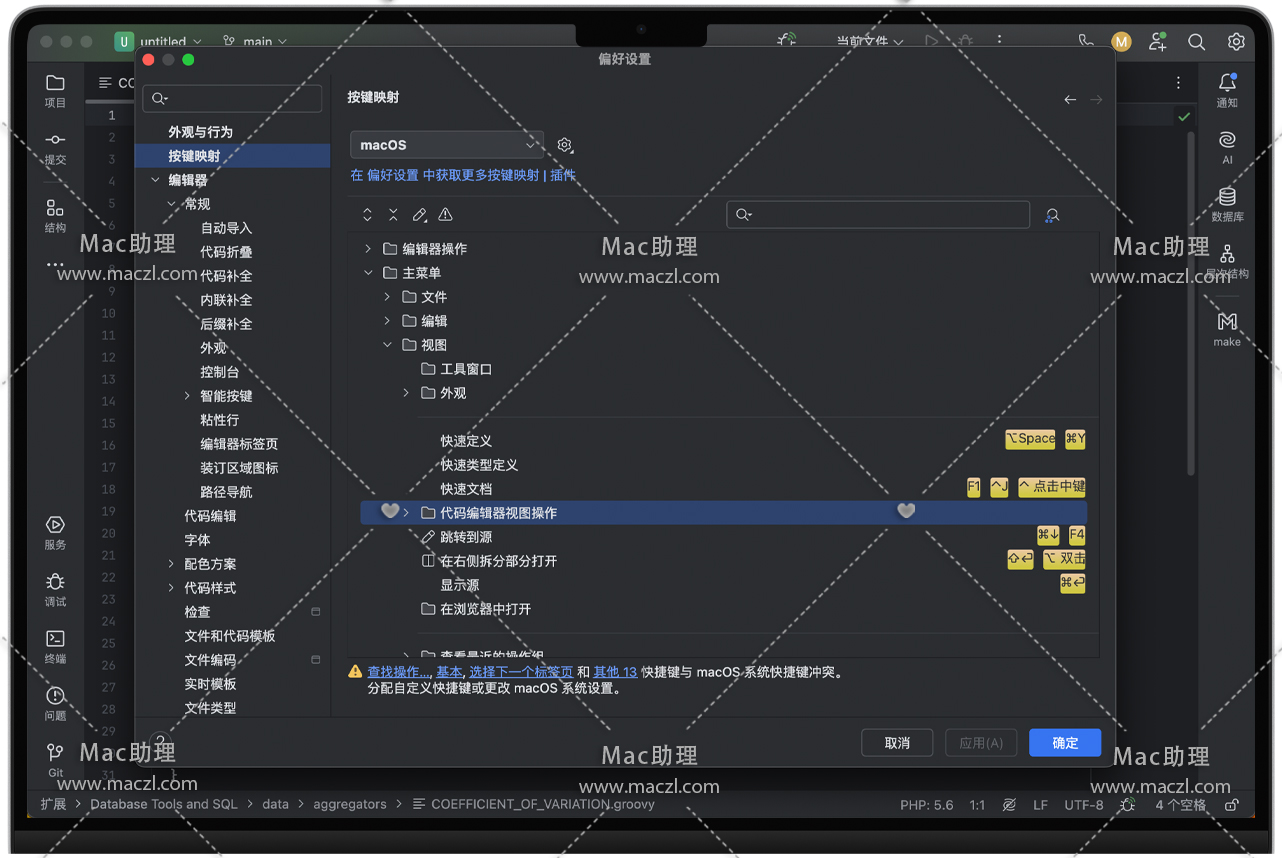Image resolution: width=1282 pixels, height=858 pixels.
Task: Expand the 代码样式 node chevron
Action: tap(171, 588)
